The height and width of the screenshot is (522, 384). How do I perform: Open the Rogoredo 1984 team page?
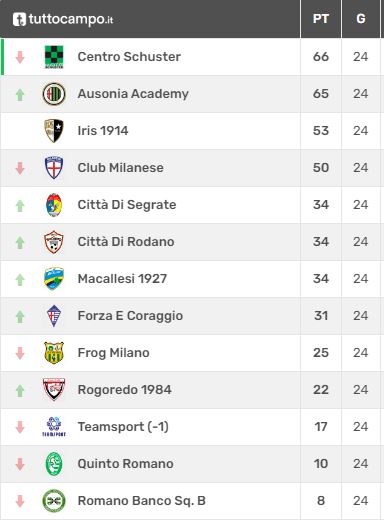(124, 390)
